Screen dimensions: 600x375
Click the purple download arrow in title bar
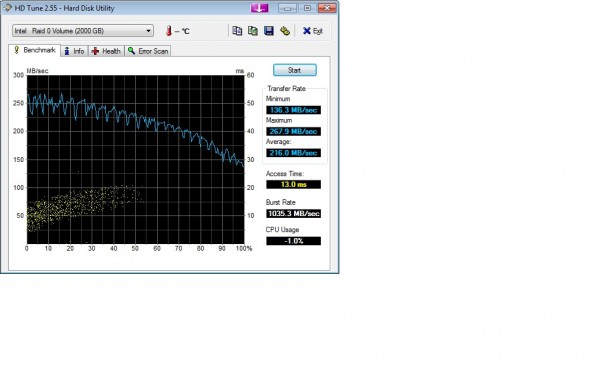[x=259, y=8]
